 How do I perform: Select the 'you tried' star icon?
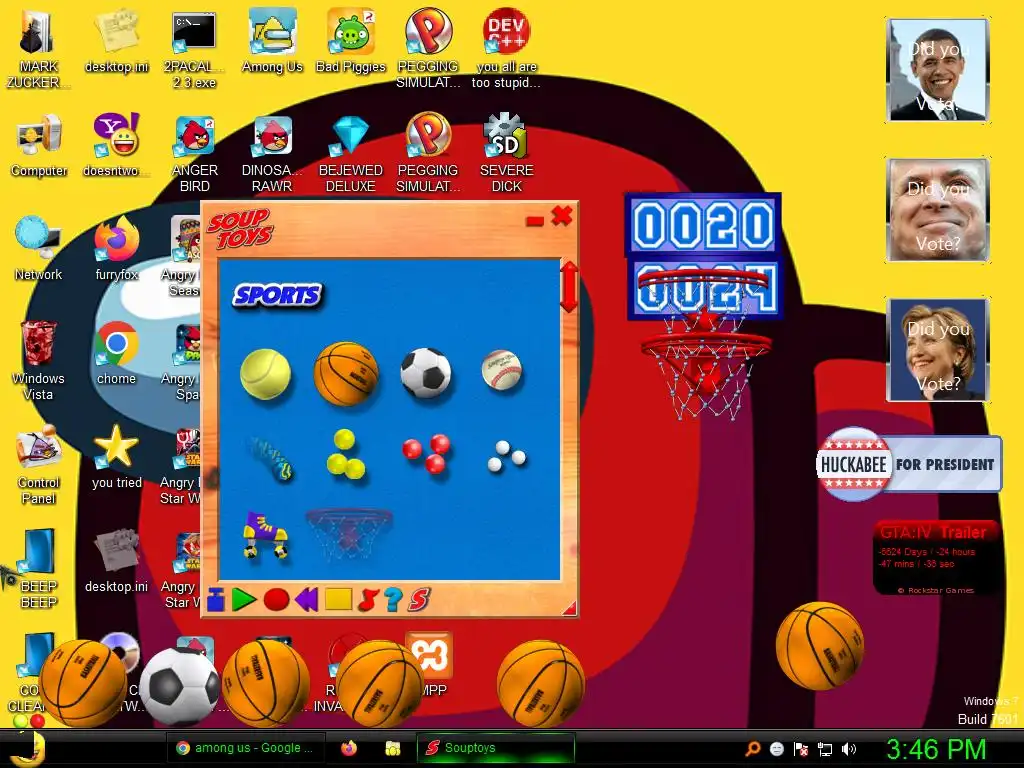[116, 457]
